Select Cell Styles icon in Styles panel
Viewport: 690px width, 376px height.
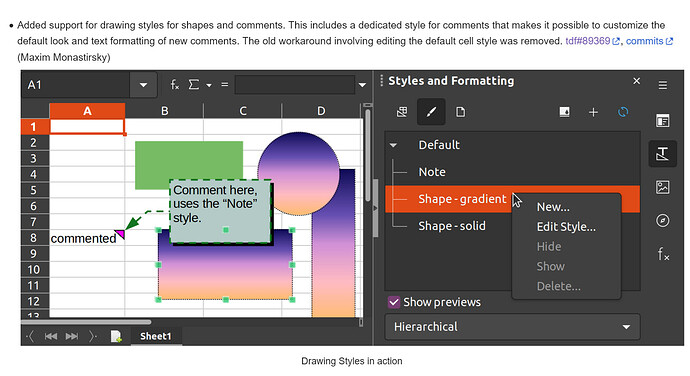(x=402, y=112)
